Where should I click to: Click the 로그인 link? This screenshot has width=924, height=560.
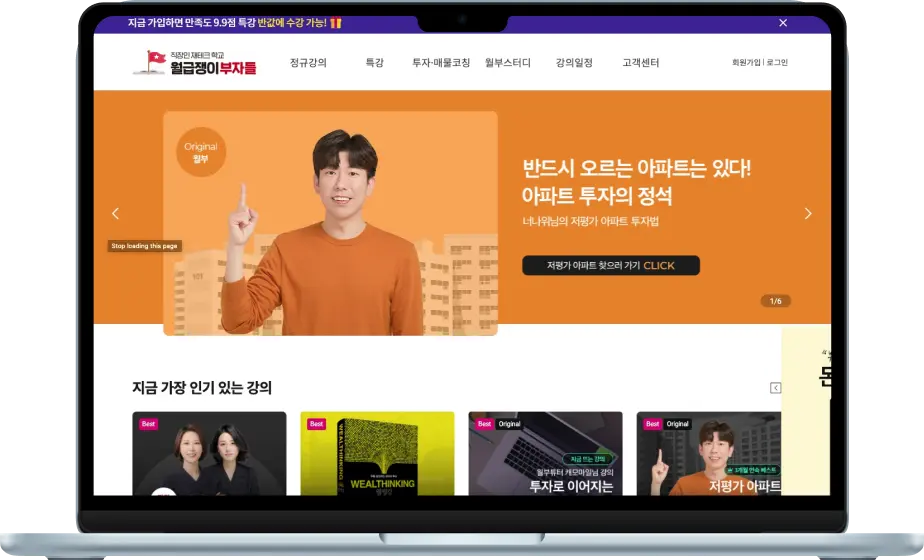[777, 62]
